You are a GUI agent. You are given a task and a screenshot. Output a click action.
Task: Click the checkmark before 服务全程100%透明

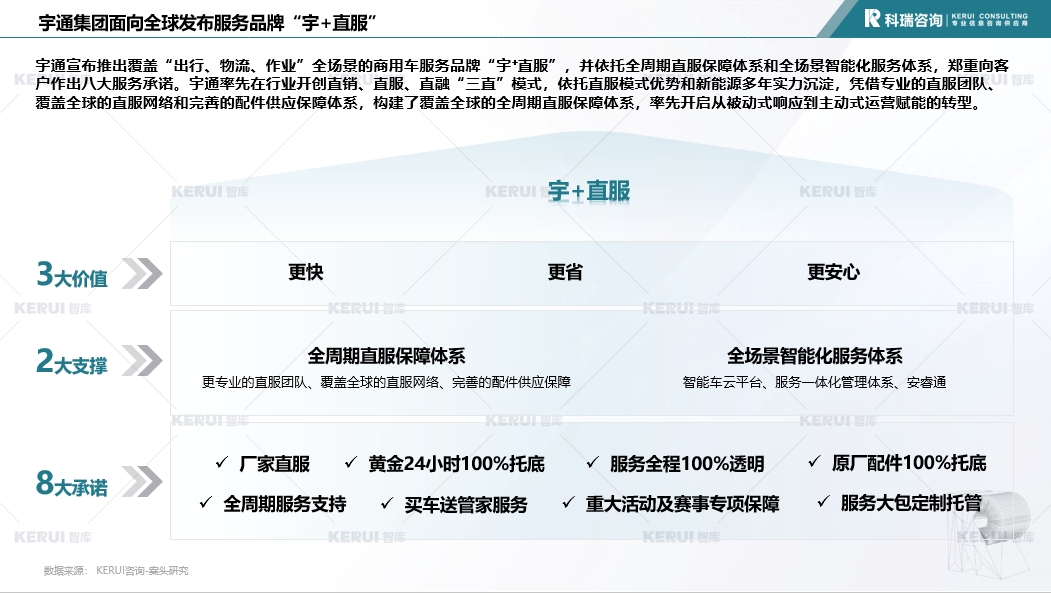(592, 462)
